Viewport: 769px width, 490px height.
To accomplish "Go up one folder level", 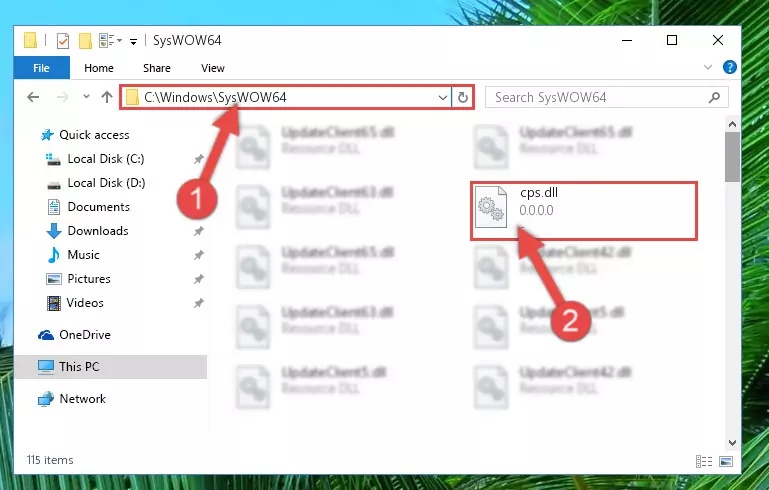I will pos(107,97).
